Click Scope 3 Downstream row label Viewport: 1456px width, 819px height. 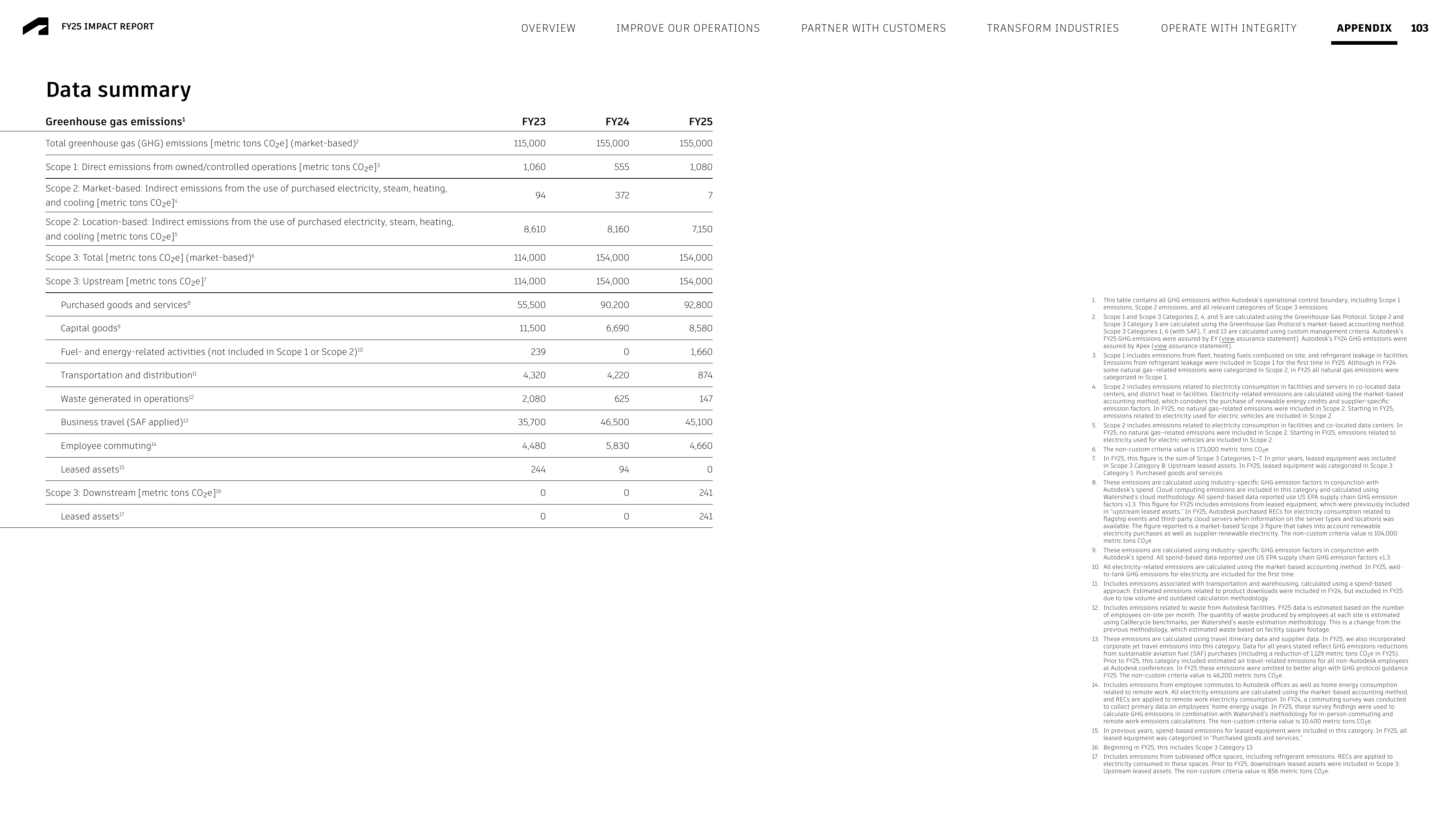[133, 493]
